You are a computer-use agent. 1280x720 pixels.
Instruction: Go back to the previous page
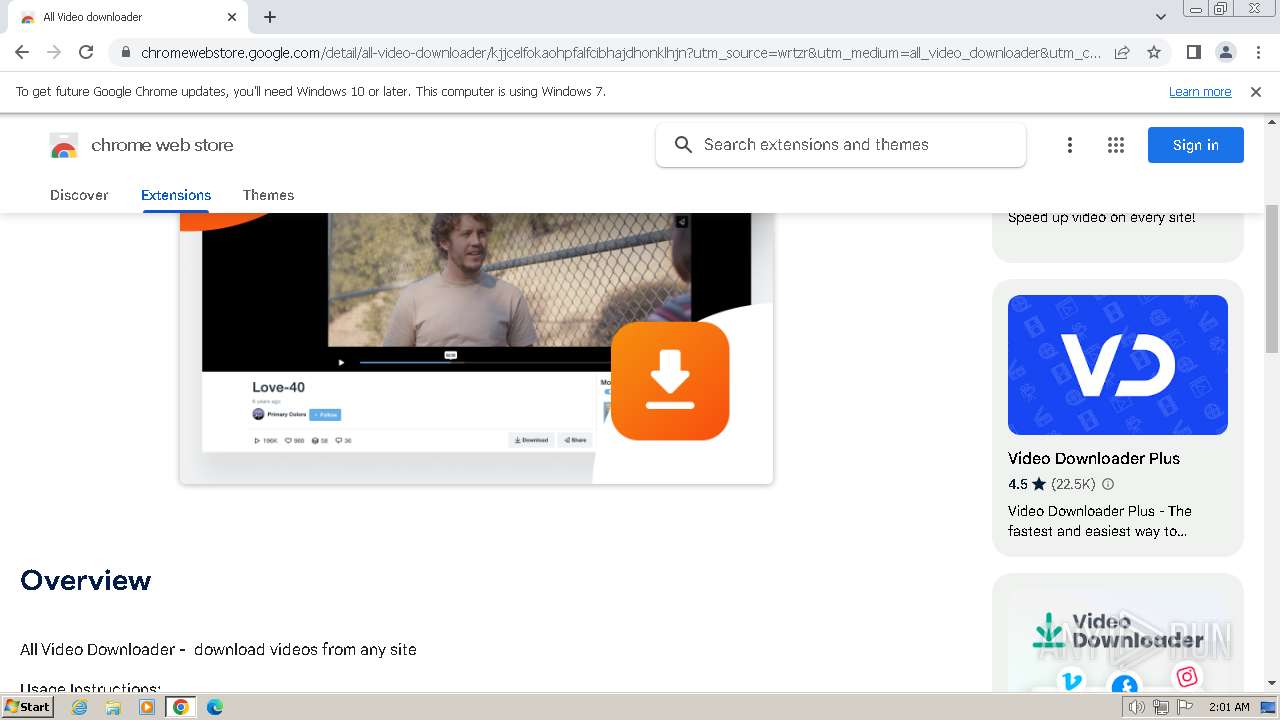22,52
